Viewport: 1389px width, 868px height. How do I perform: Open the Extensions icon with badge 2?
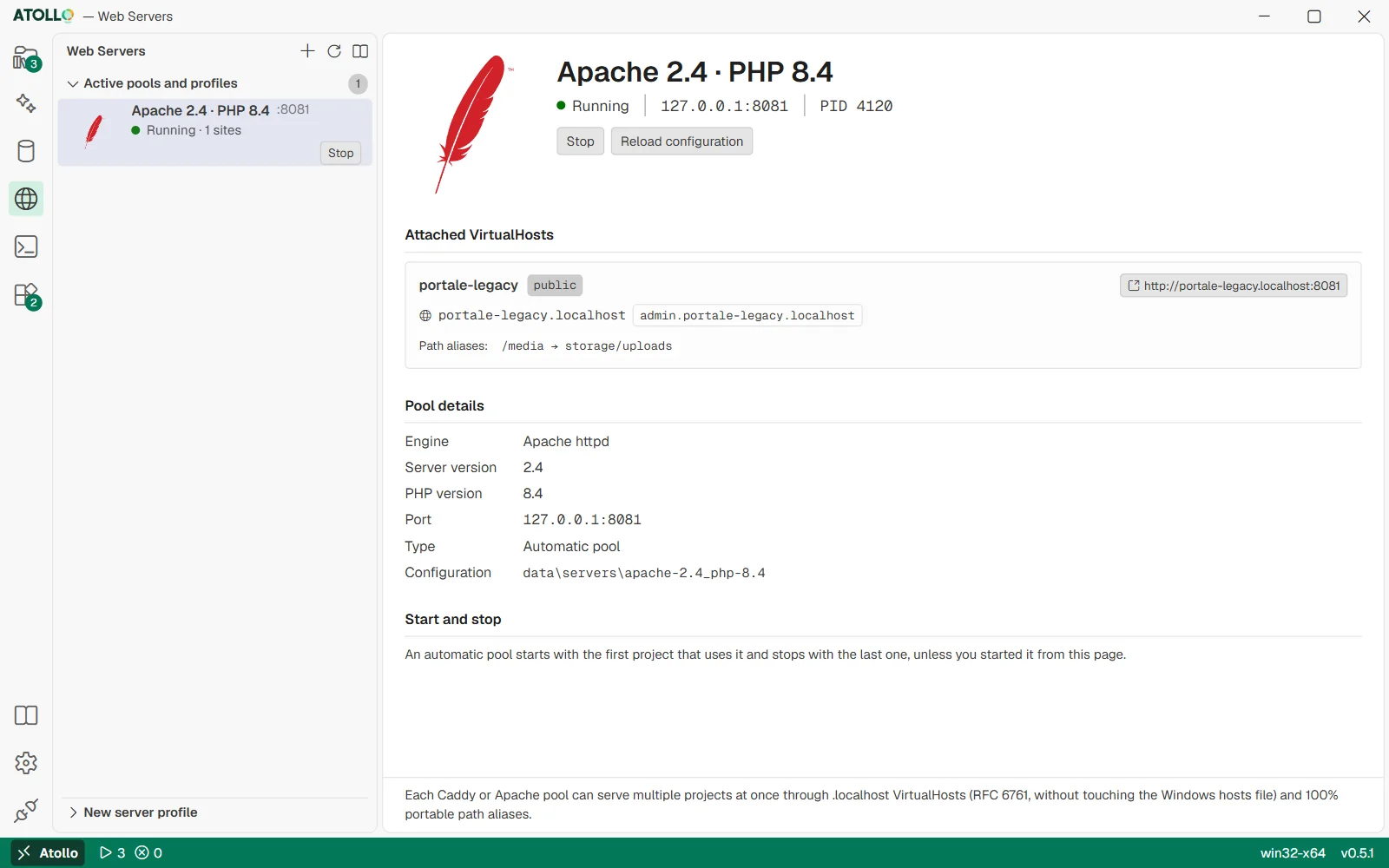[26, 295]
